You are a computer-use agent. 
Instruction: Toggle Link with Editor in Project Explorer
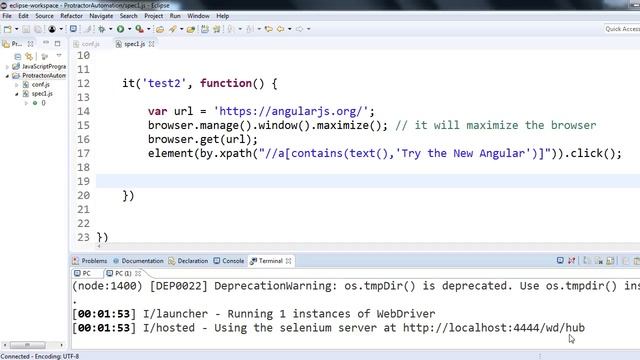[x=29, y=56]
